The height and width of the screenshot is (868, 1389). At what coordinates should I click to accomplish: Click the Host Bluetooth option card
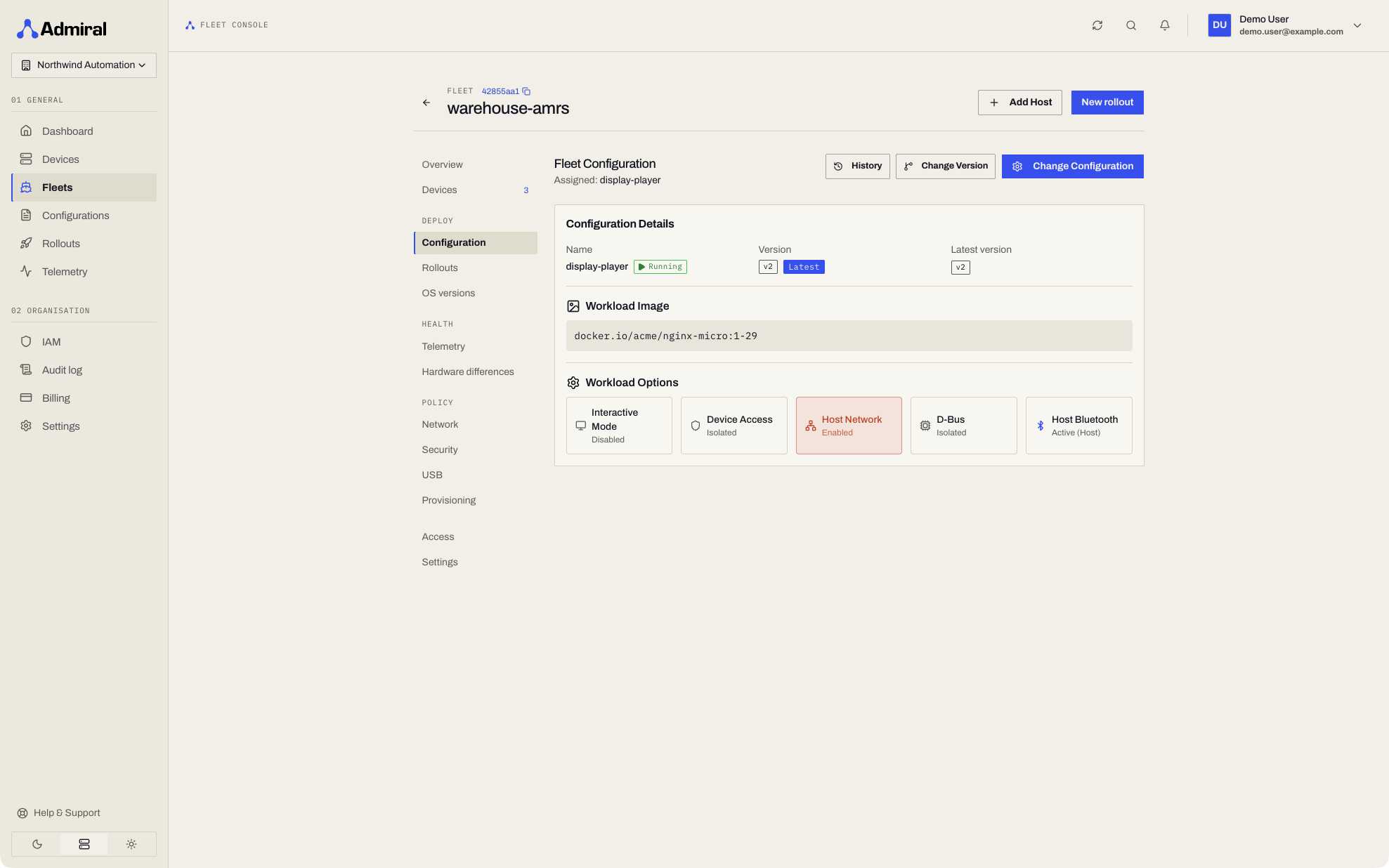1078,426
